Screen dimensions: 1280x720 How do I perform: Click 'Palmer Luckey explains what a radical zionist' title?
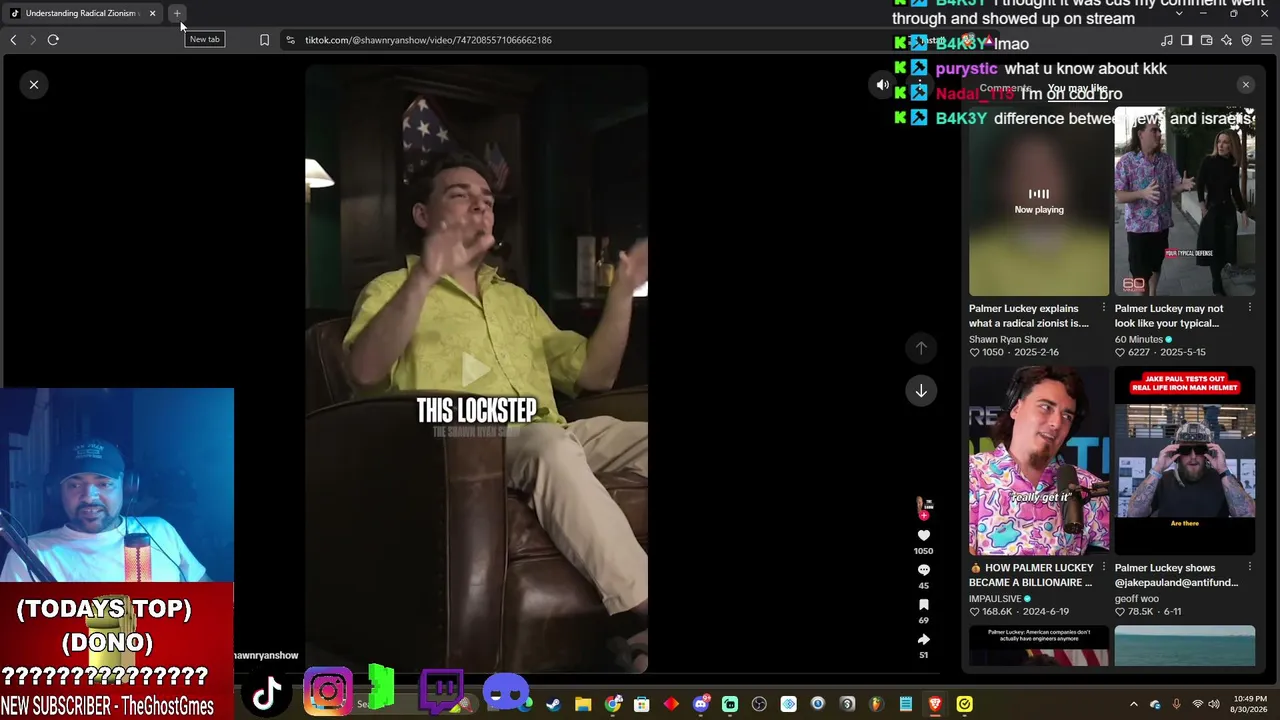pyautogui.click(x=1029, y=316)
